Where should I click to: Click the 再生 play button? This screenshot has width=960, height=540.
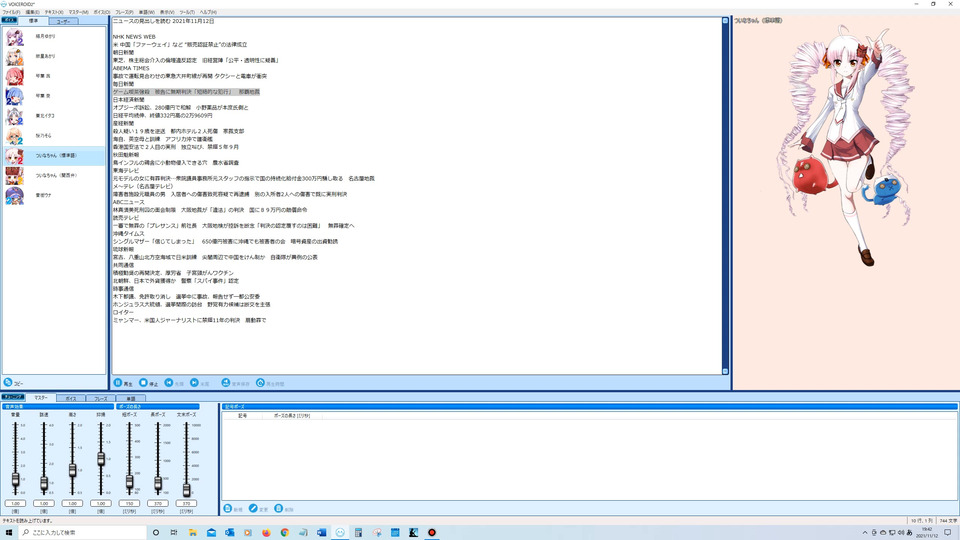coord(123,383)
